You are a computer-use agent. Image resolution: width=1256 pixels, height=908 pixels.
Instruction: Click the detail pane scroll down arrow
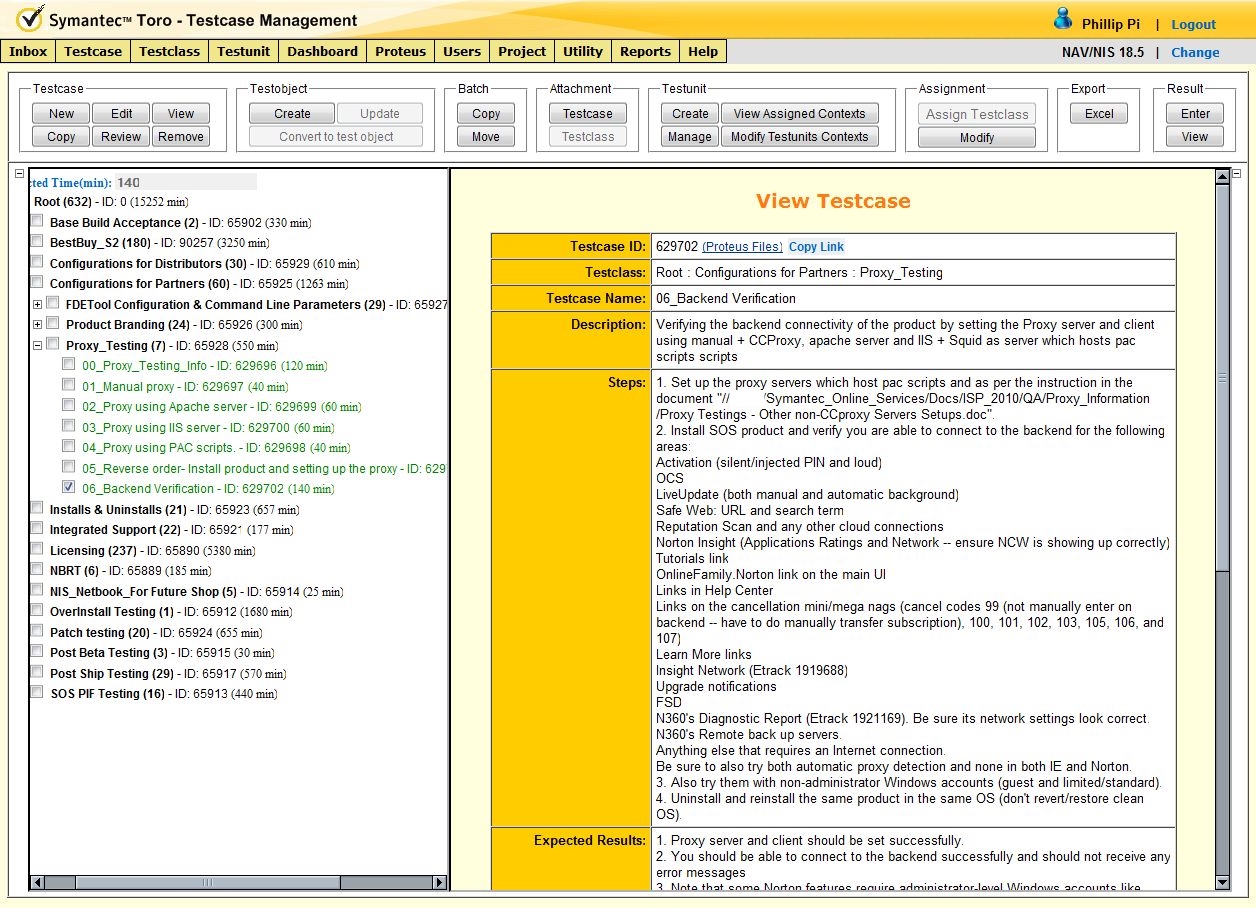point(1221,882)
